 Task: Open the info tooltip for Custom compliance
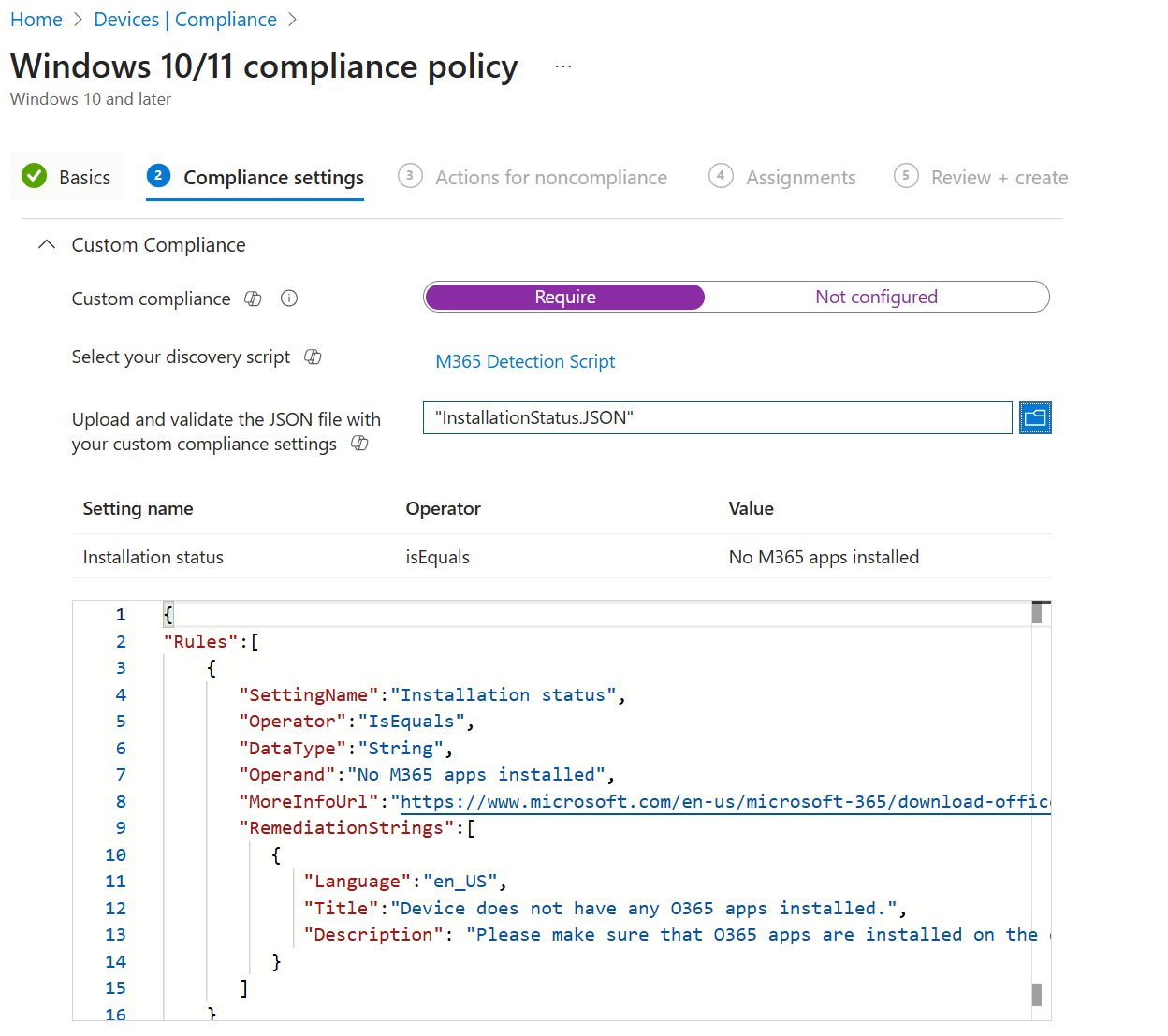tap(289, 299)
